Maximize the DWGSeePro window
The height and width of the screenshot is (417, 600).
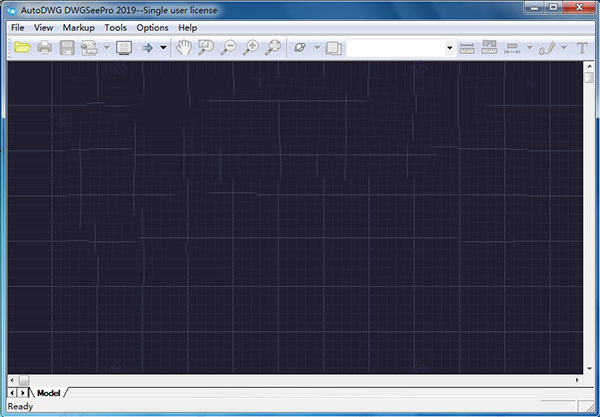point(553,7)
